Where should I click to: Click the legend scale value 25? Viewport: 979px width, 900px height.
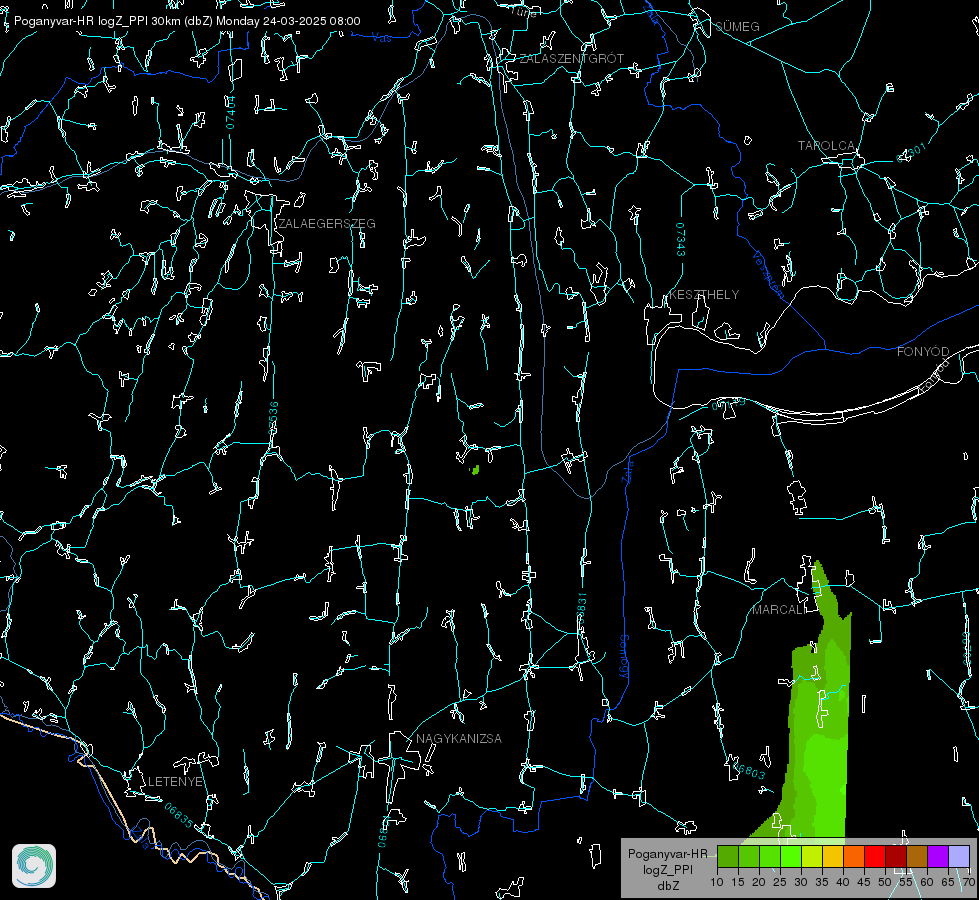[x=780, y=882]
